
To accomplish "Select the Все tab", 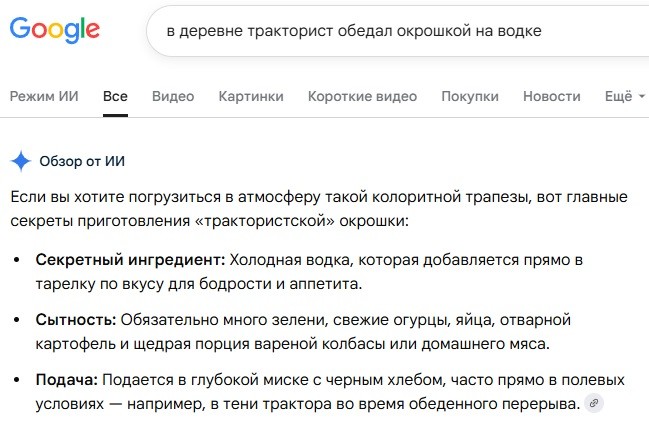I will pyautogui.click(x=115, y=96).
